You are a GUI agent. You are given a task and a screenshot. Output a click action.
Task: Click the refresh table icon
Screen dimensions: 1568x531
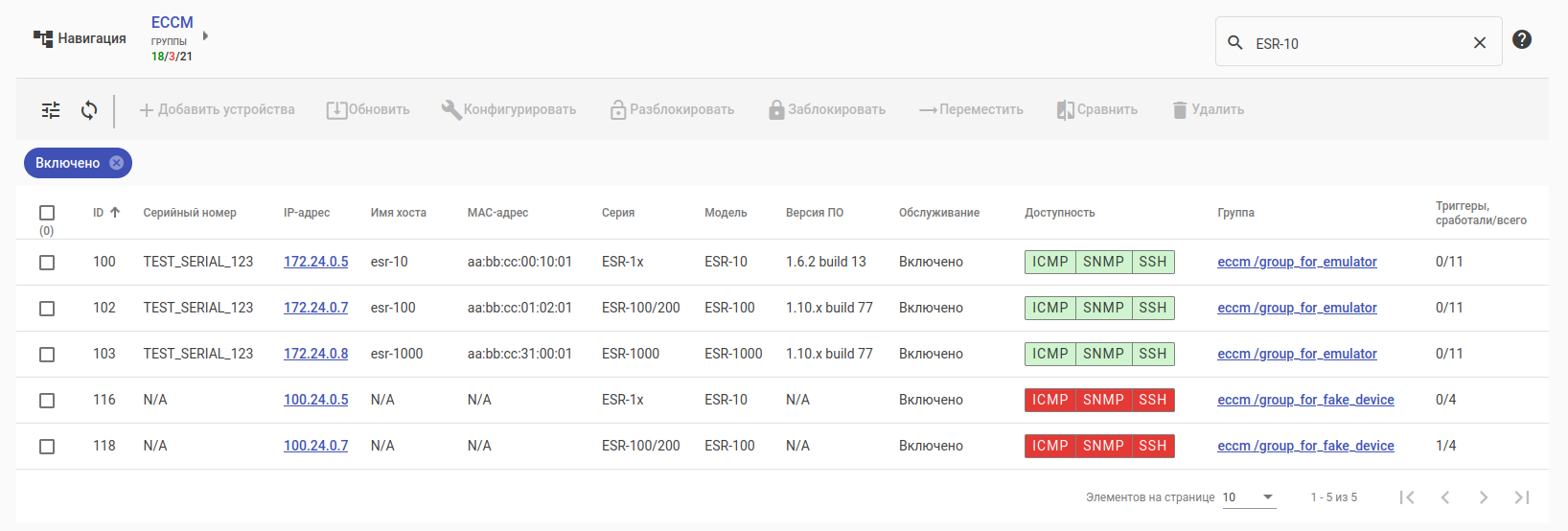click(x=89, y=110)
